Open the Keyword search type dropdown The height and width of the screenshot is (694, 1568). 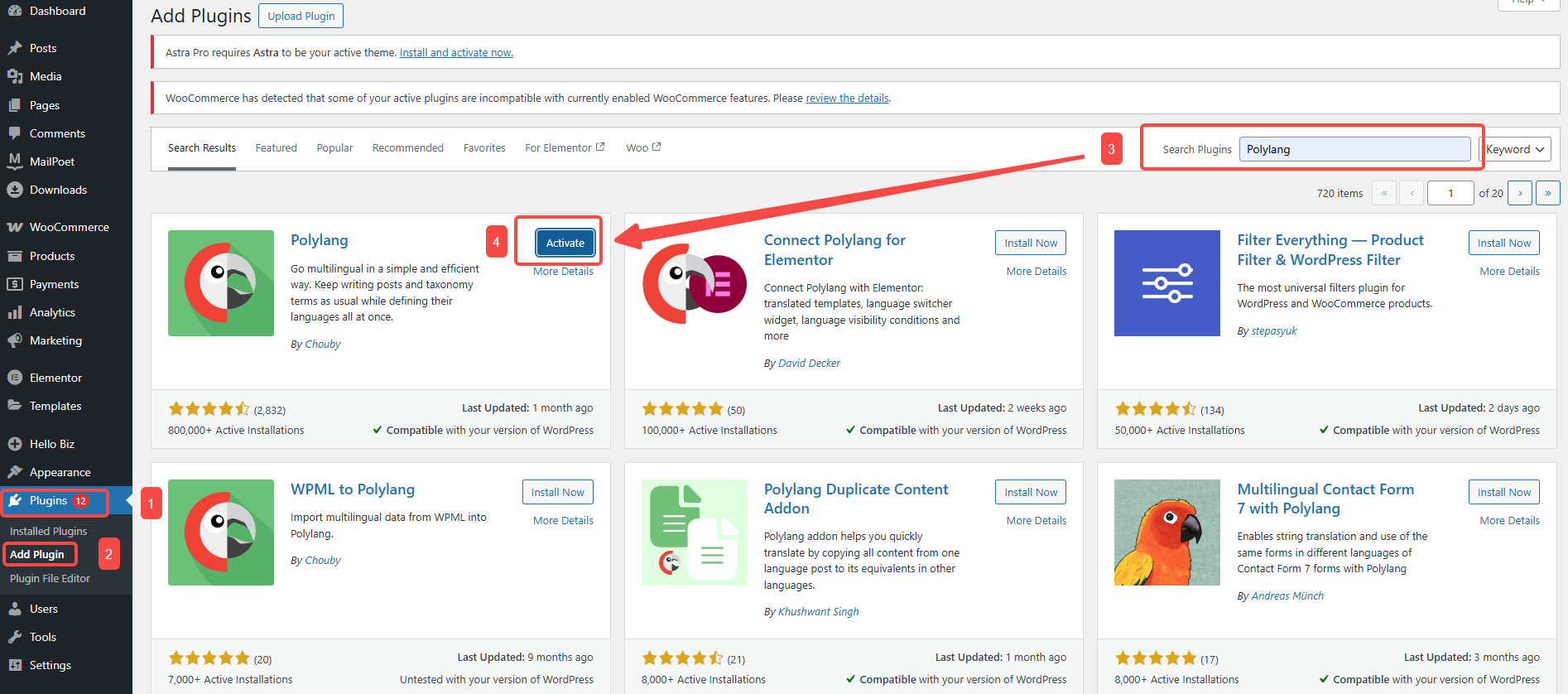click(x=1515, y=149)
